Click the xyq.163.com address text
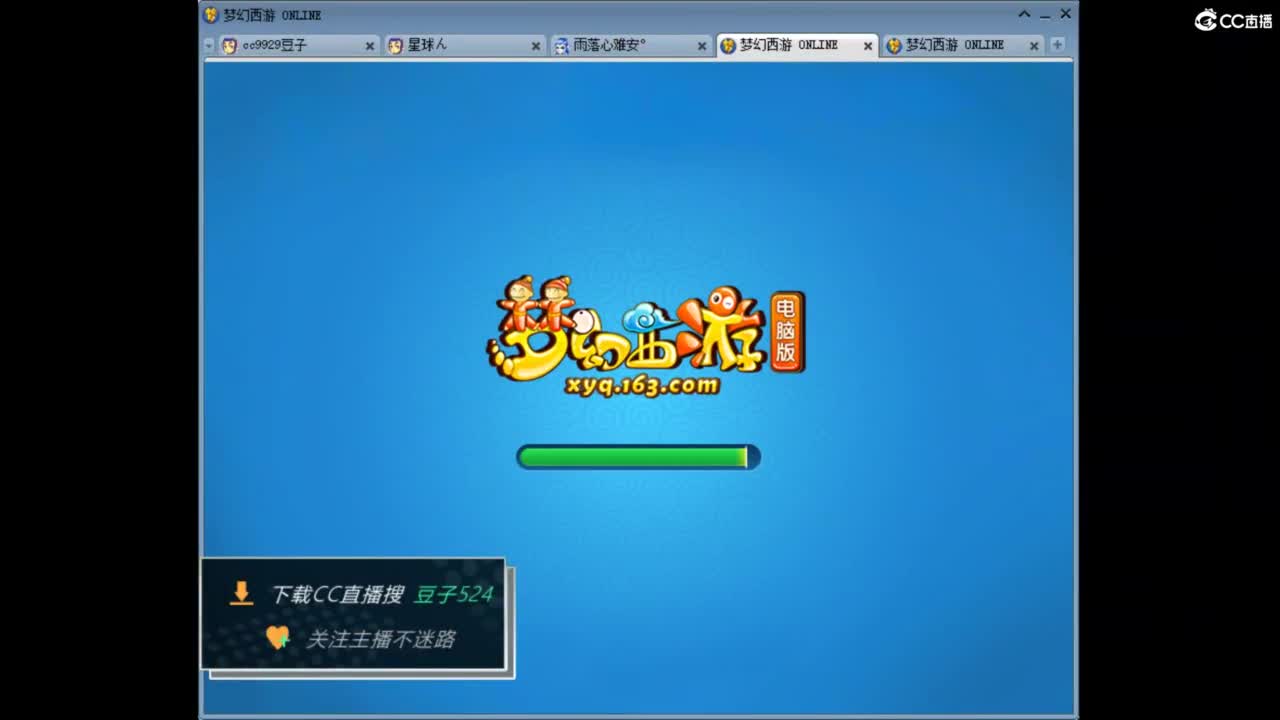1280x720 pixels. [642, 385]
